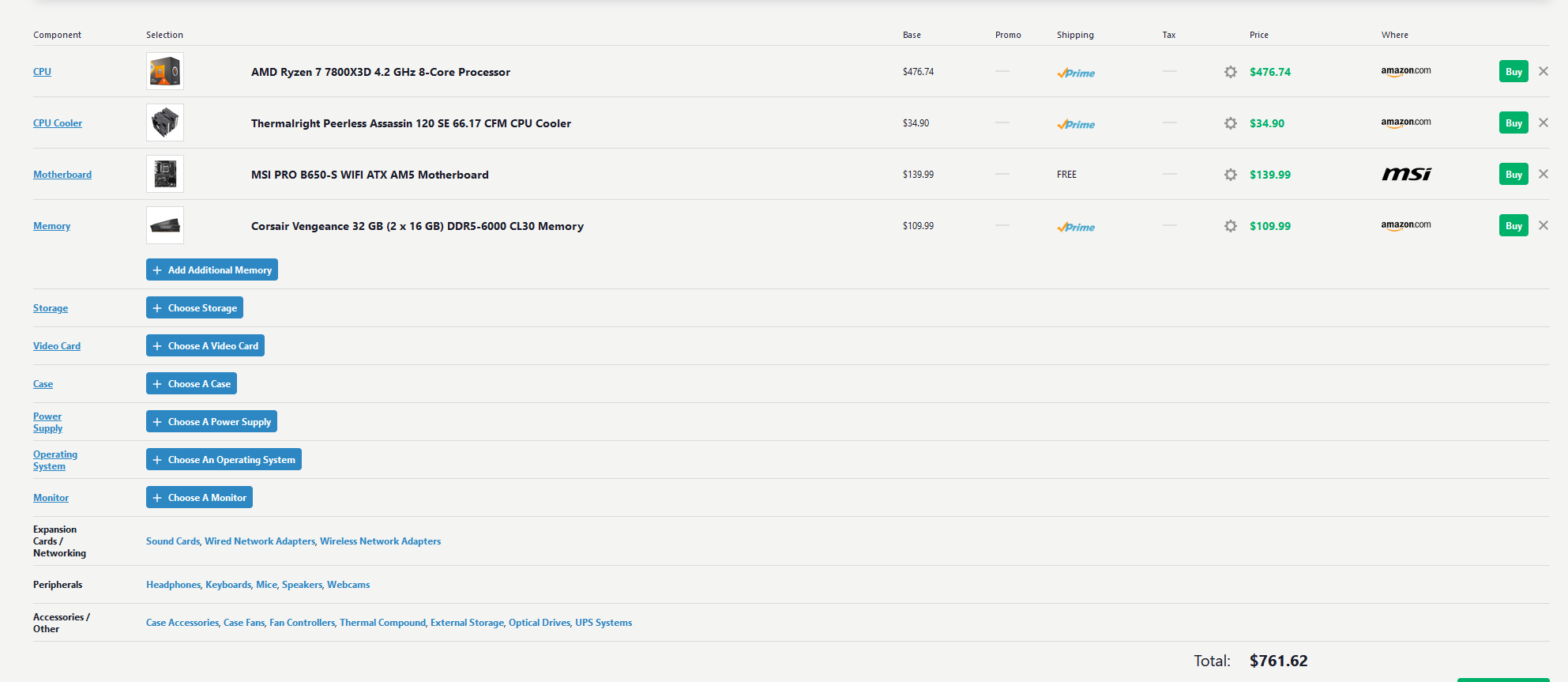The image size is (1568, 682).
Task: Click the $109.99 green price link
Action: (1270, 226)
